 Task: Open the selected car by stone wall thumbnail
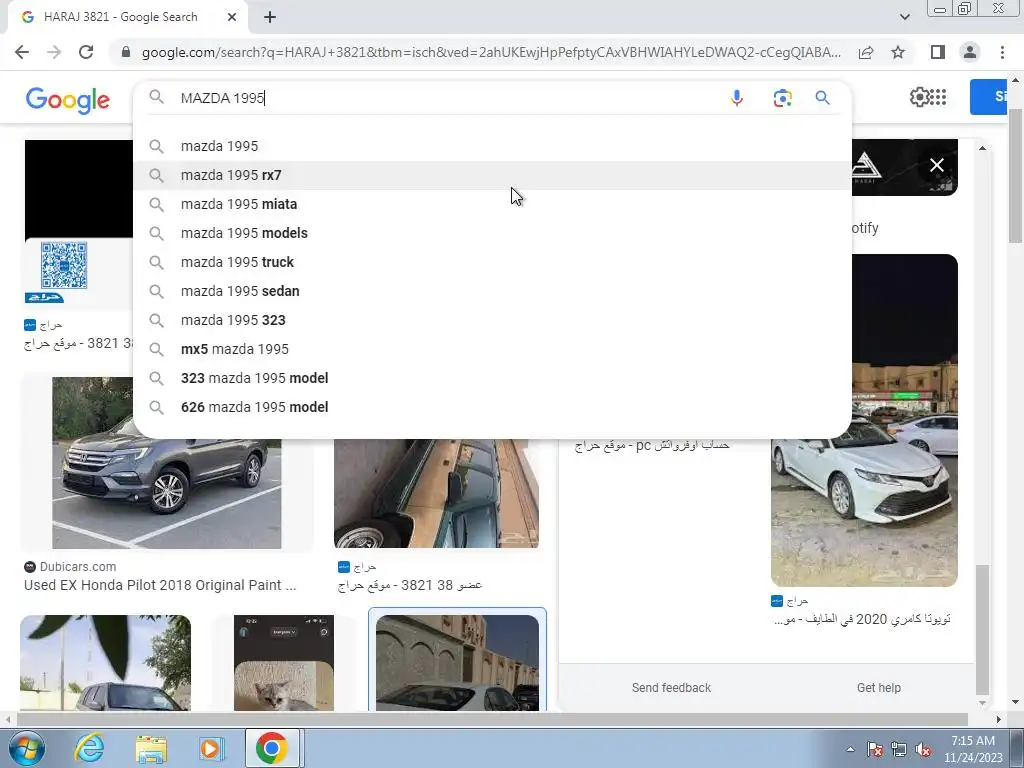[x=457, y=662]
